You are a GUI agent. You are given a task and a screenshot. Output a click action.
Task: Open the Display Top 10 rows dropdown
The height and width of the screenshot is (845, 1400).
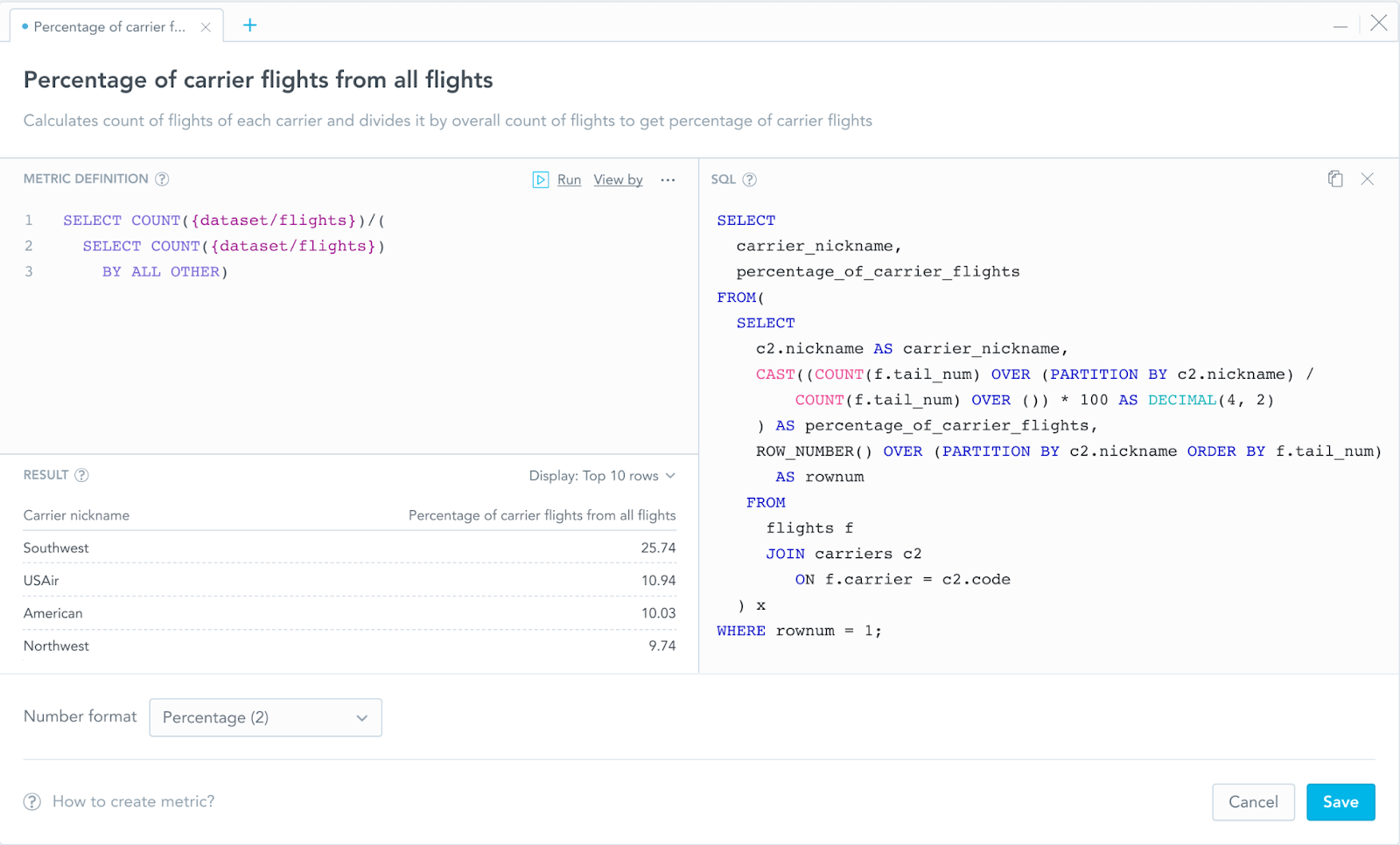603,476
